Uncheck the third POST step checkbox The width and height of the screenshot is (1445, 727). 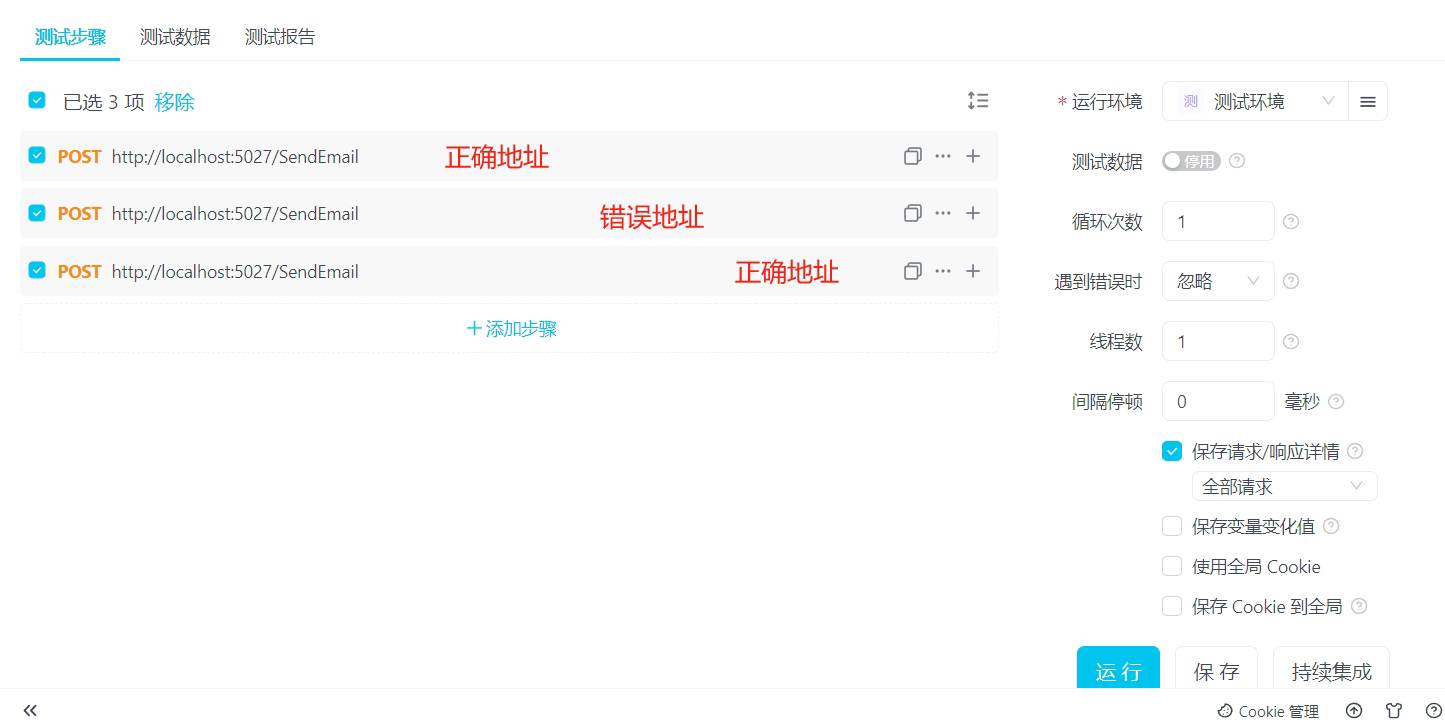(37, 270)
